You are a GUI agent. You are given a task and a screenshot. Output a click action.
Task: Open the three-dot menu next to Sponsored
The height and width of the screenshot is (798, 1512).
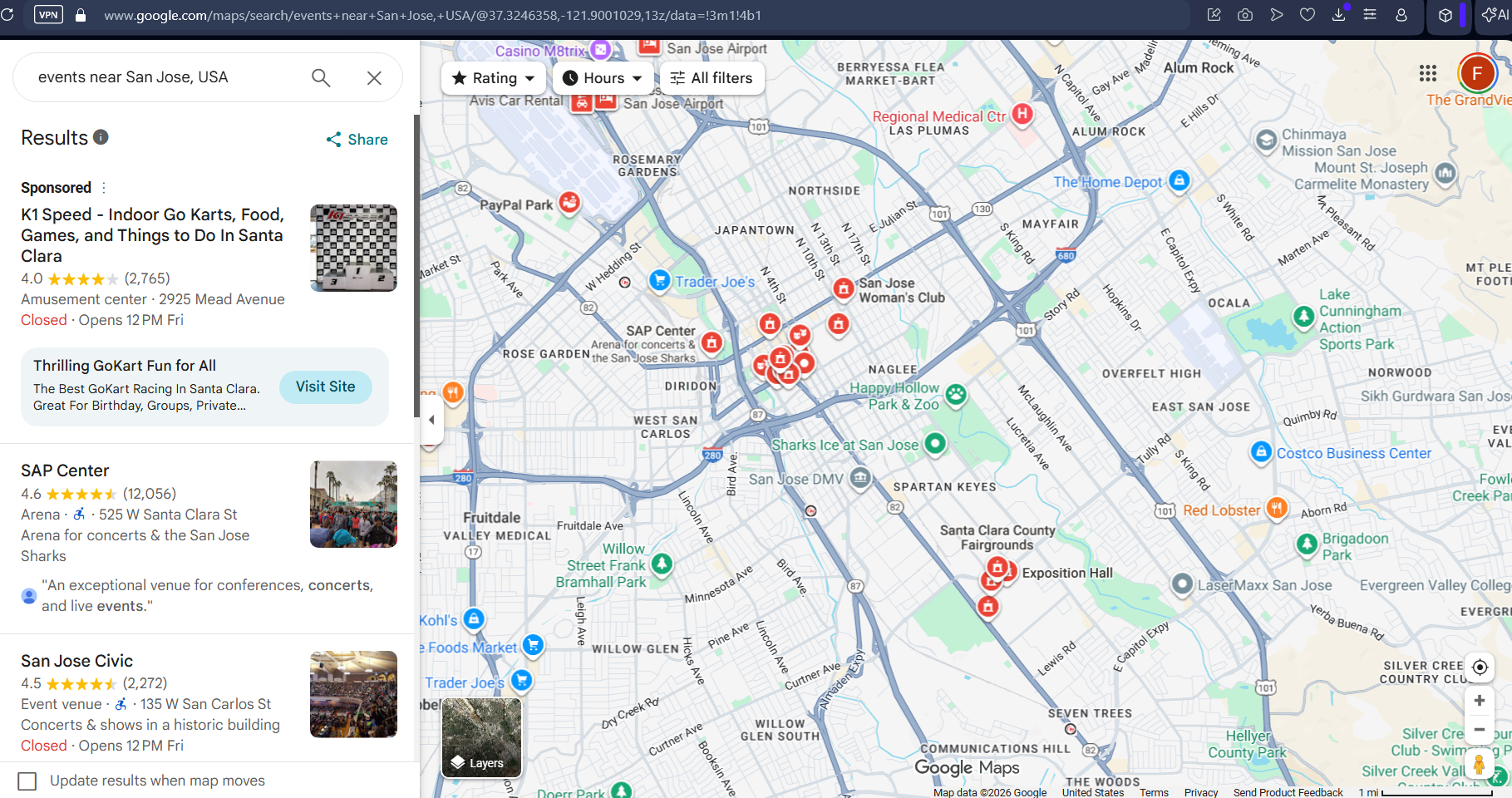[x=104, y=187]
